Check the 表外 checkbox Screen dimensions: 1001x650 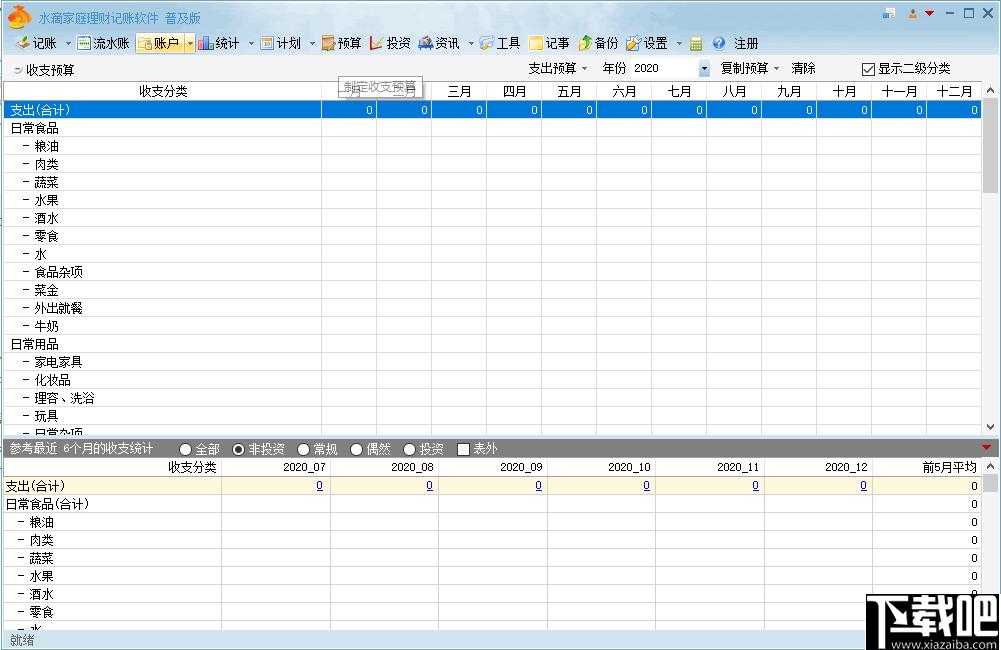click(463, 450)
